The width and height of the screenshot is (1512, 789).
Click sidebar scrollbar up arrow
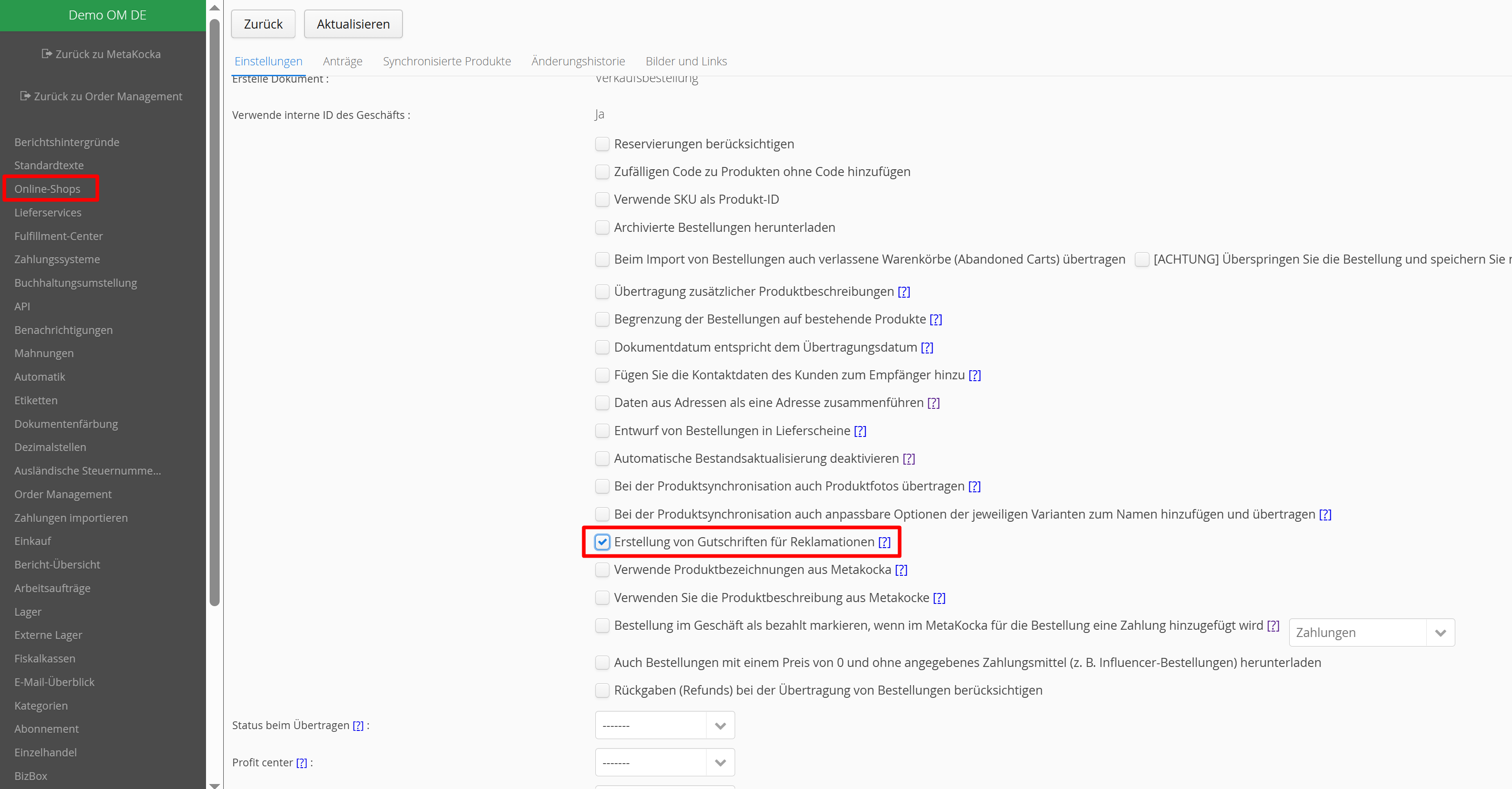coord(214,8)
